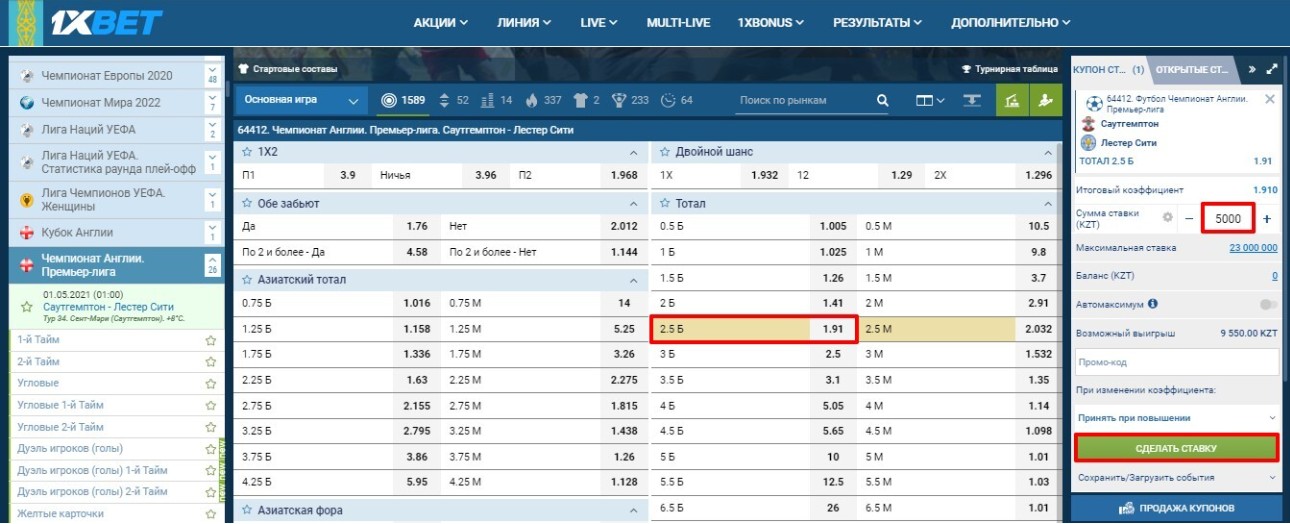The image size is (1290, 524).
Task: Click the СДЕЛАТЬ СТАВКУ button
Action: point(1177,447)
